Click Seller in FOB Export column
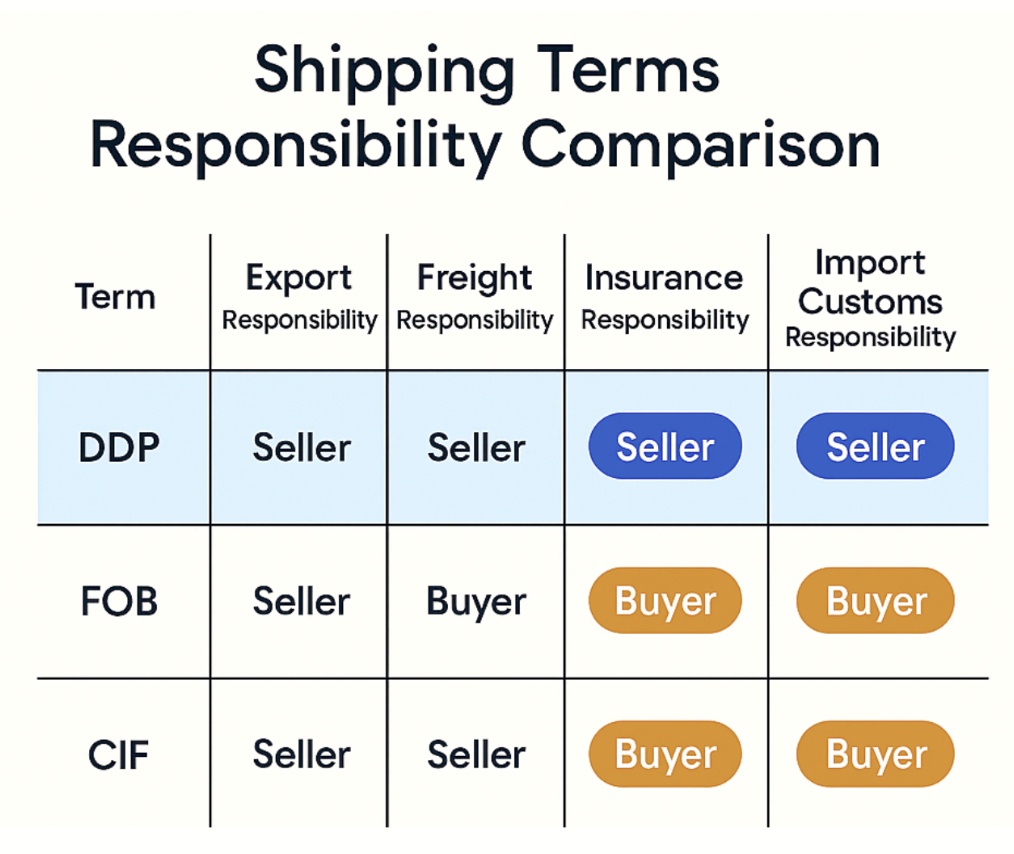The height and width of the screenshot is (854, 1014). (301, 601)
